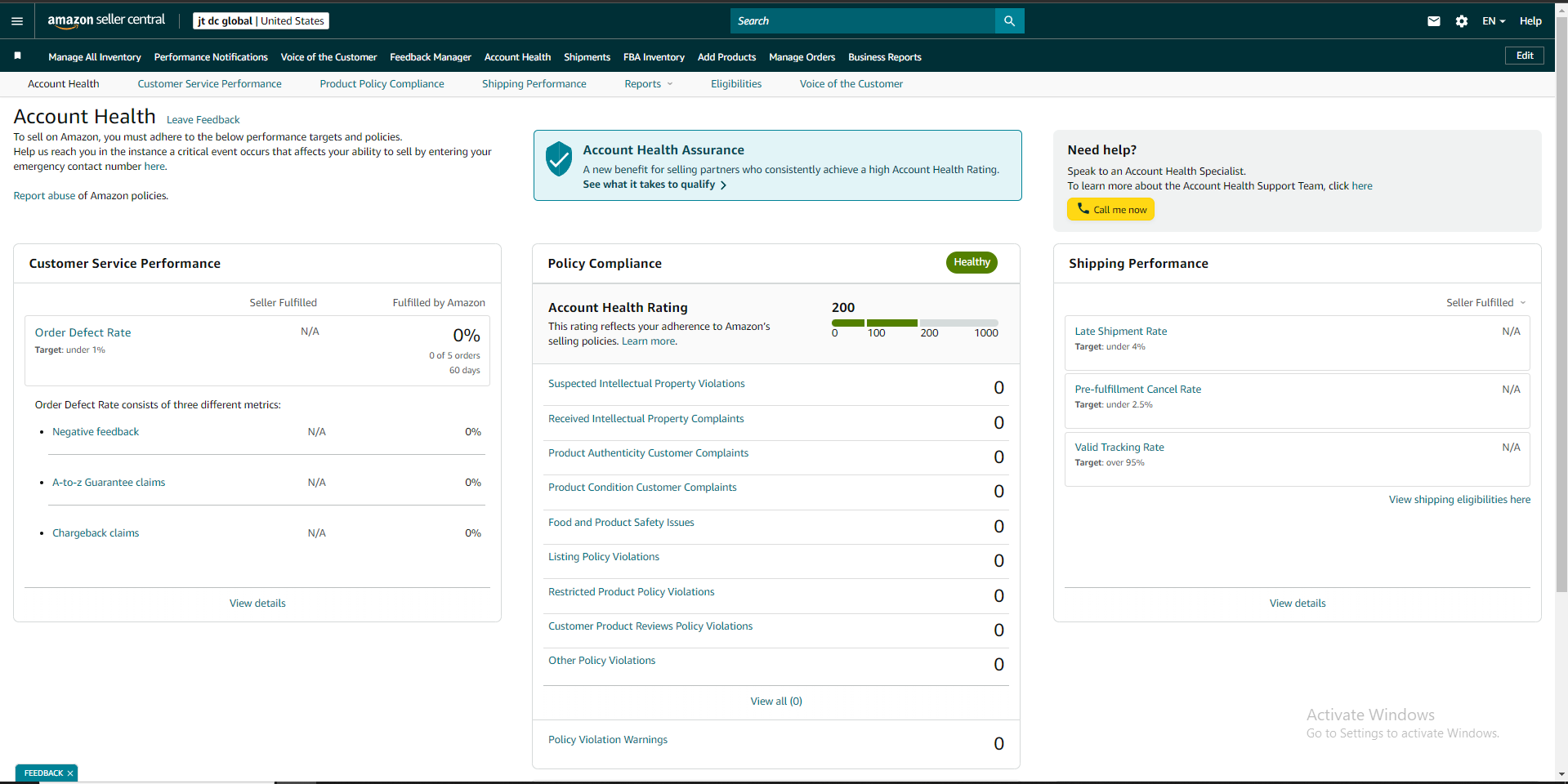1568x784 pixels.
Task: Open Product Authenticity Customer Complaints
Action: (x=648, y=453)
